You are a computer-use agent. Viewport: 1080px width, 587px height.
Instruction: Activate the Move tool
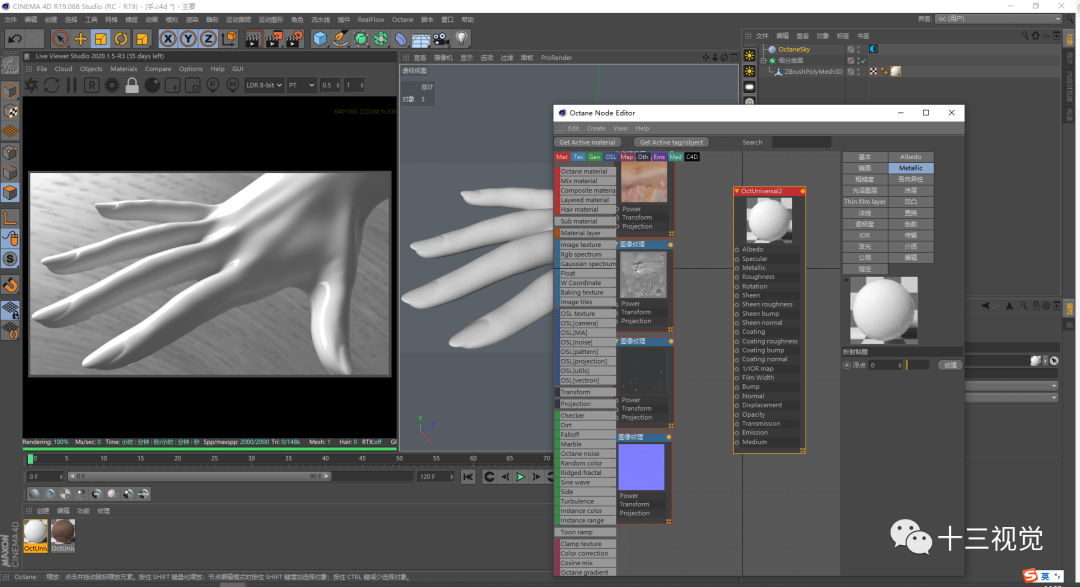(x=81, y=39)
